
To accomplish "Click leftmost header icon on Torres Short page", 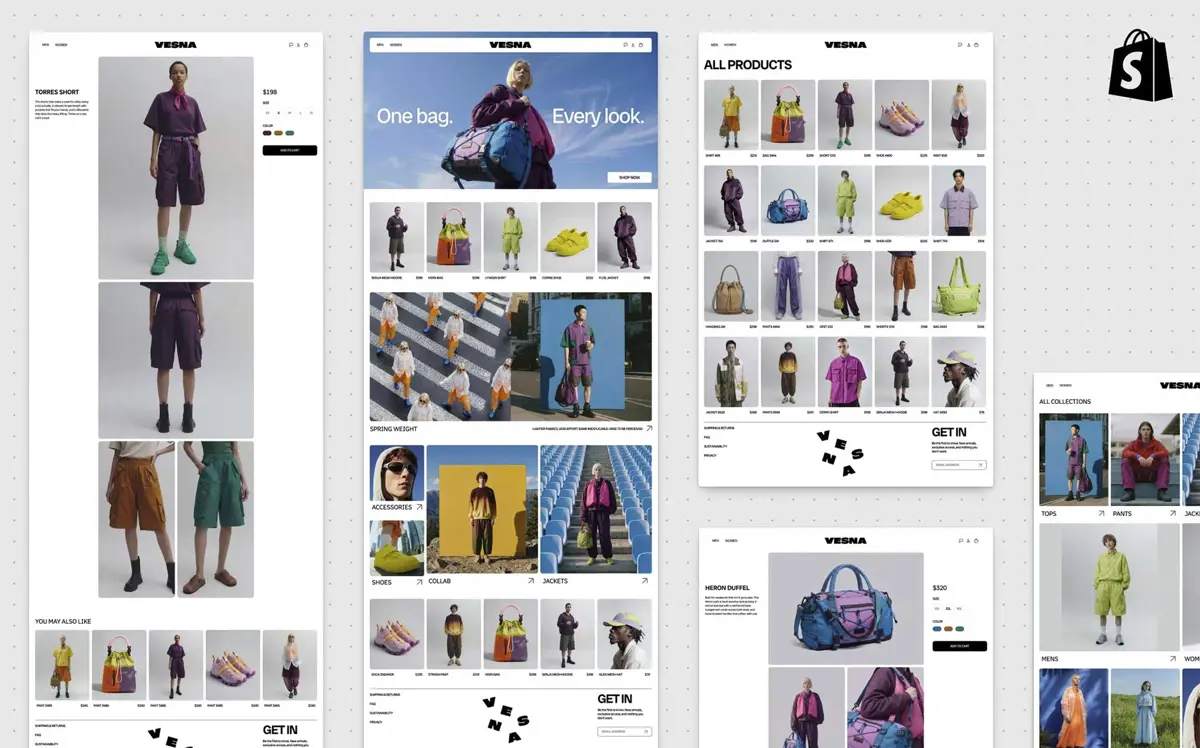I will [x=290, y=45].
